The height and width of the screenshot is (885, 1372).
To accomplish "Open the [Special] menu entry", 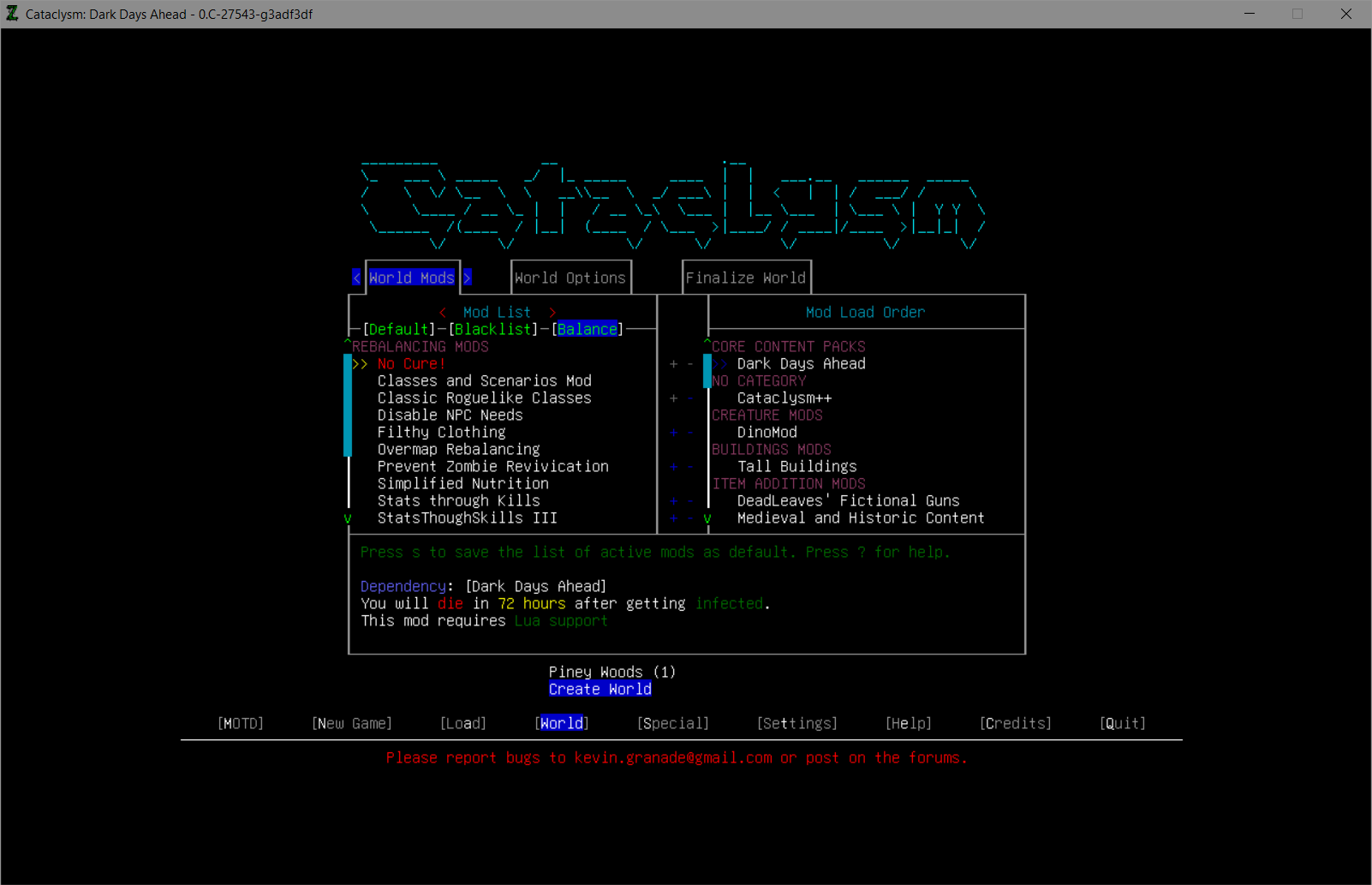I will 673,724.
